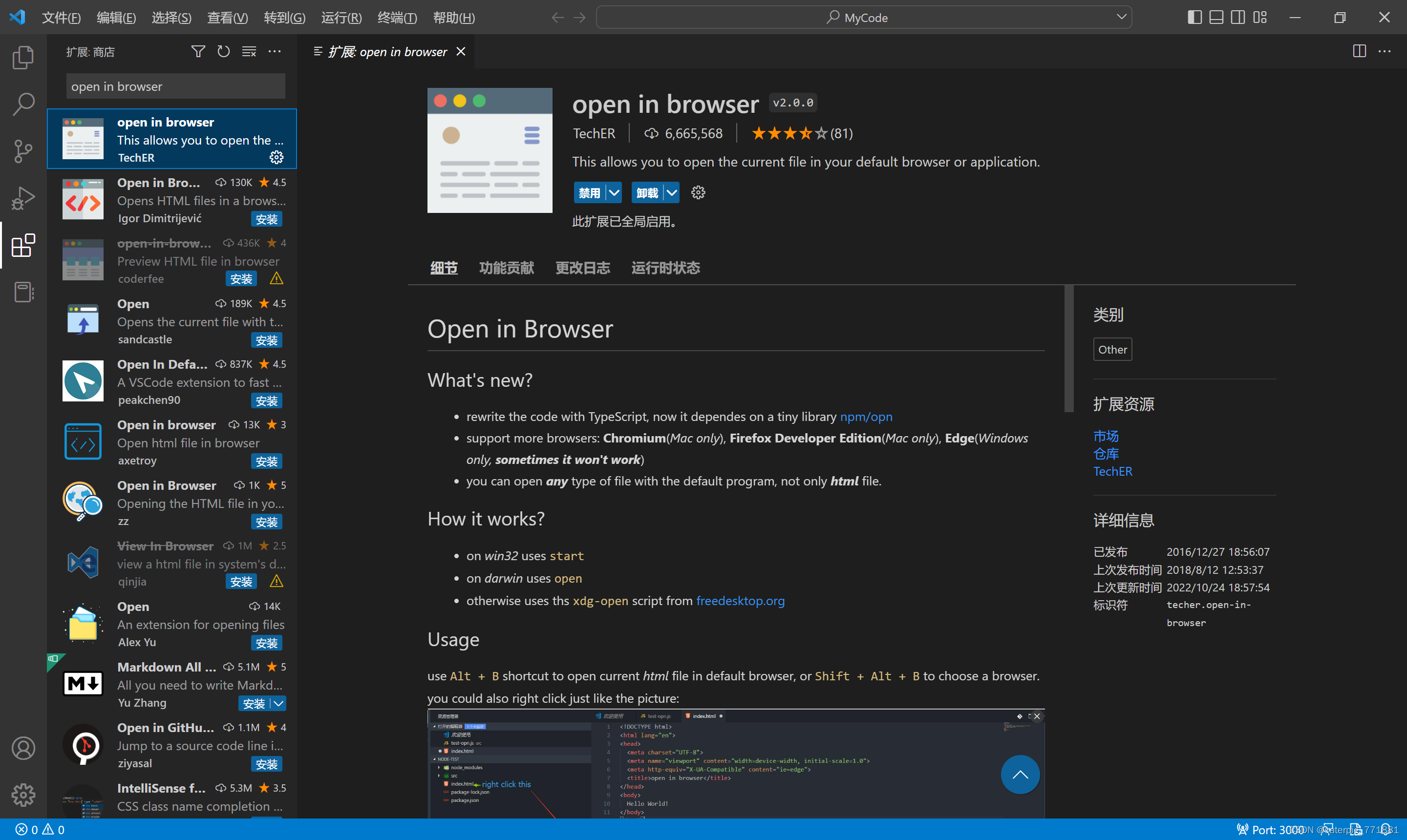Open the MyCode command center dropdown arrow
Screen dimensions: 1407x840
(1122, 17)
